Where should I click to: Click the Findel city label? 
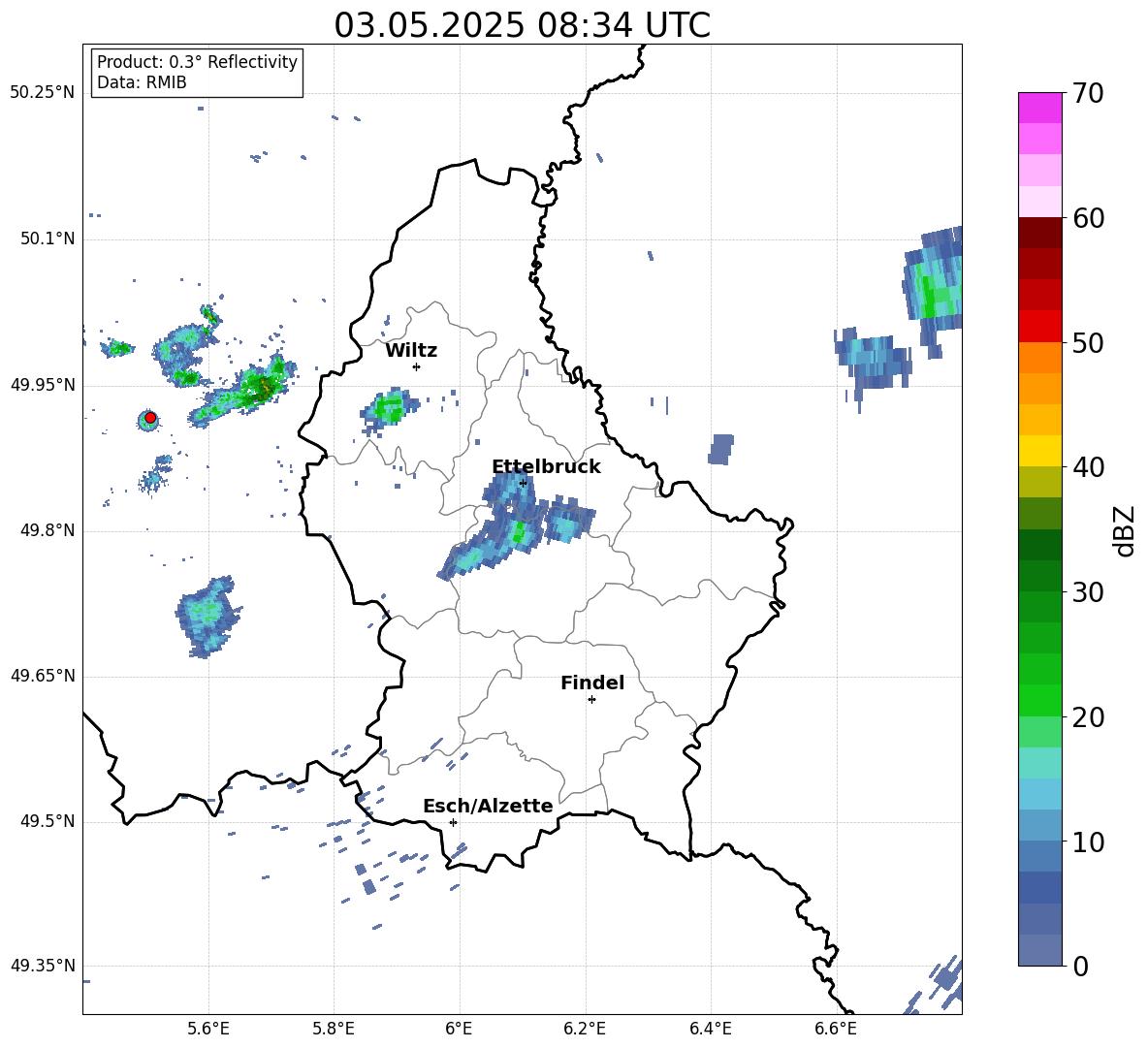point(592,683)
